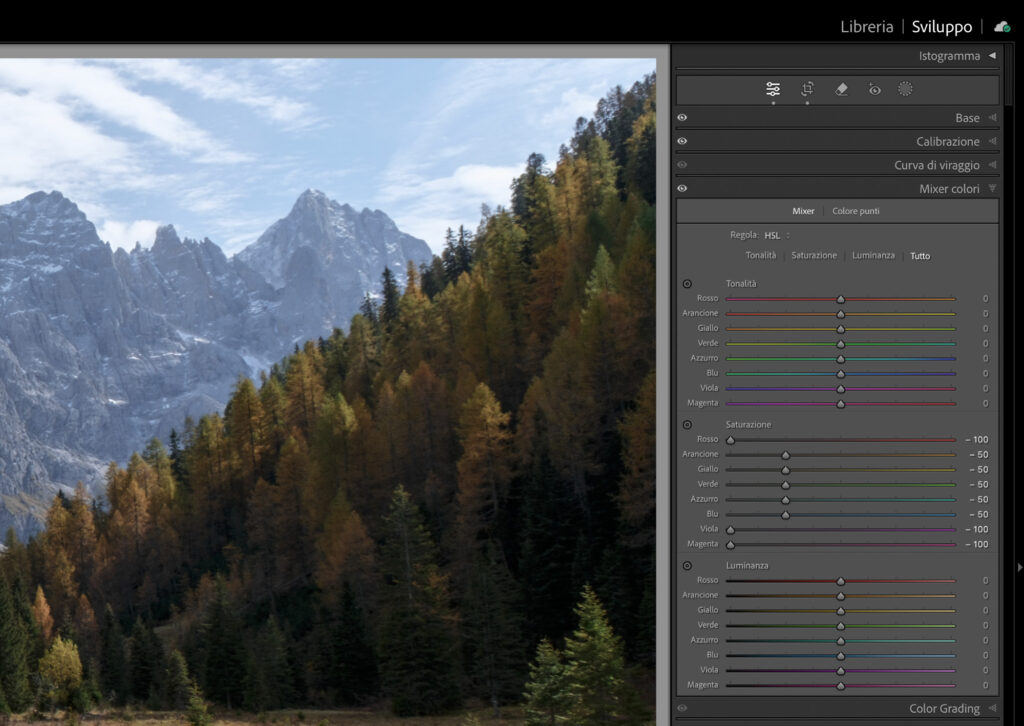The image size is (1024, 726).
Task: Expand the Base panel triangle
Action: [x=993, y=118]
